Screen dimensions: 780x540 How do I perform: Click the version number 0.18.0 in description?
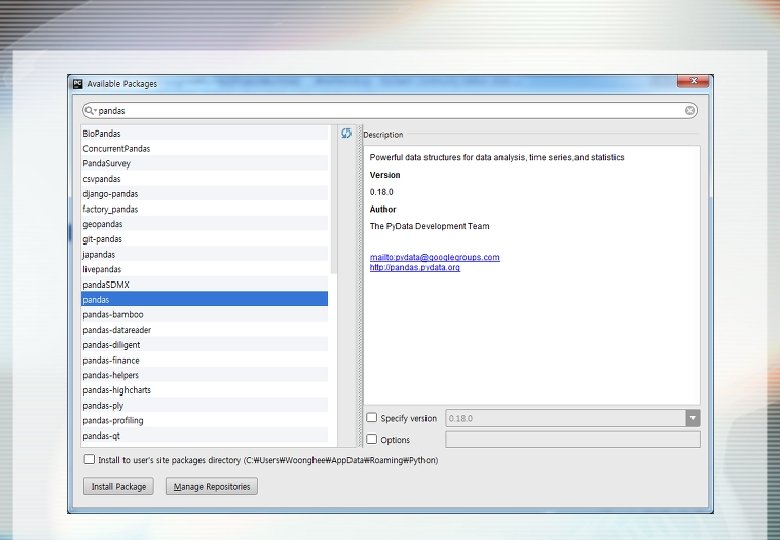382,192
